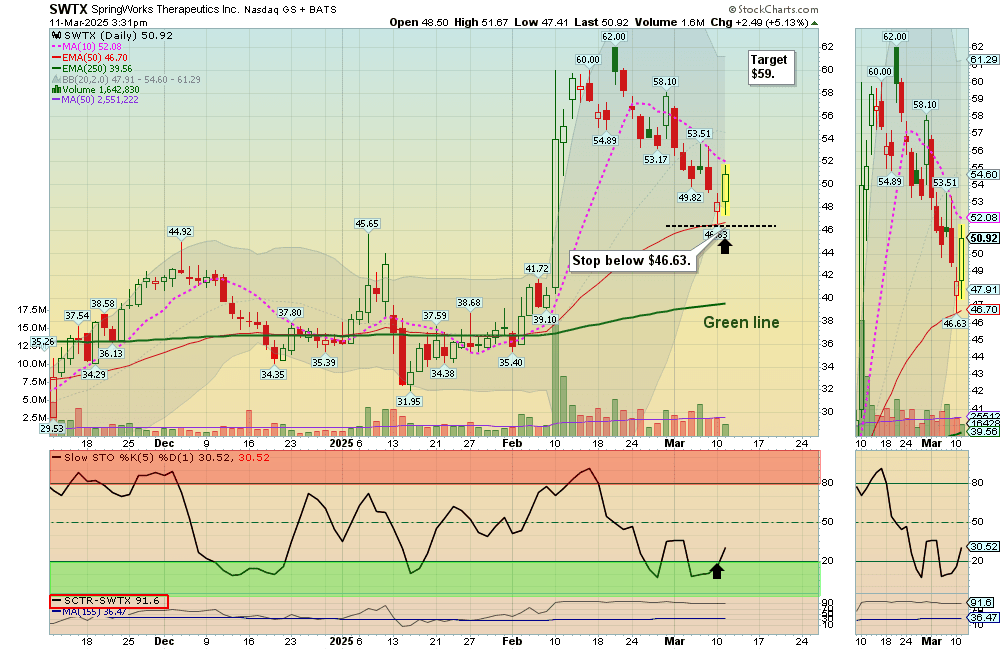Click the 47.91 lower band tag
Screen dimensions: 1000x650
click(x=983, y=289)
